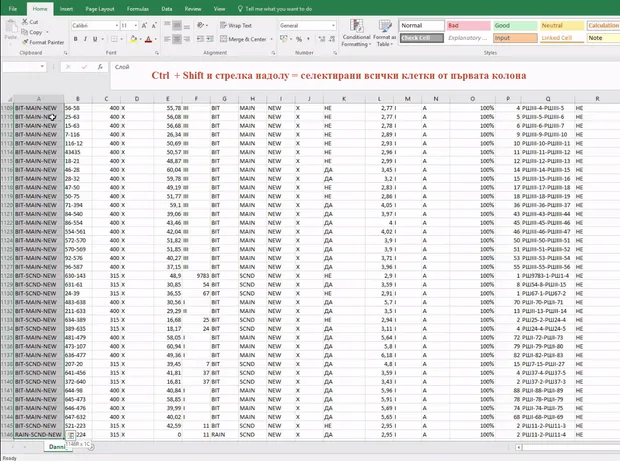This screenshot has width=620, height=461.
Task: Apply the Good cell style
Action: click(x=515, y=26)
